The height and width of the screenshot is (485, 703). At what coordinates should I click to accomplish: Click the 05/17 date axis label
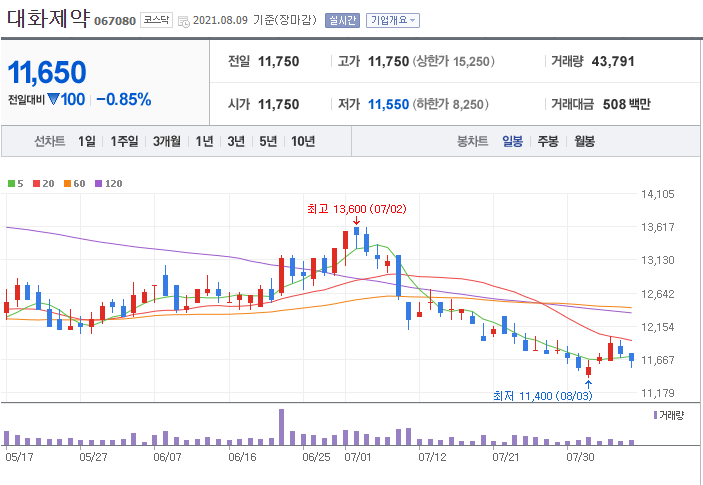(x=19, y=457)
